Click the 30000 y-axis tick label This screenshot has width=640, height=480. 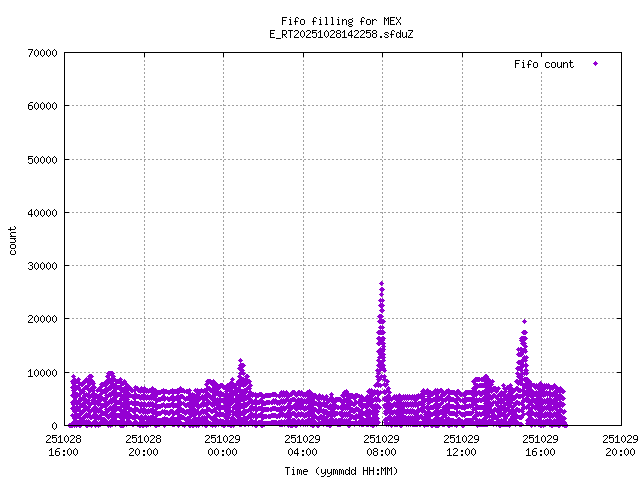click(39, 266)
